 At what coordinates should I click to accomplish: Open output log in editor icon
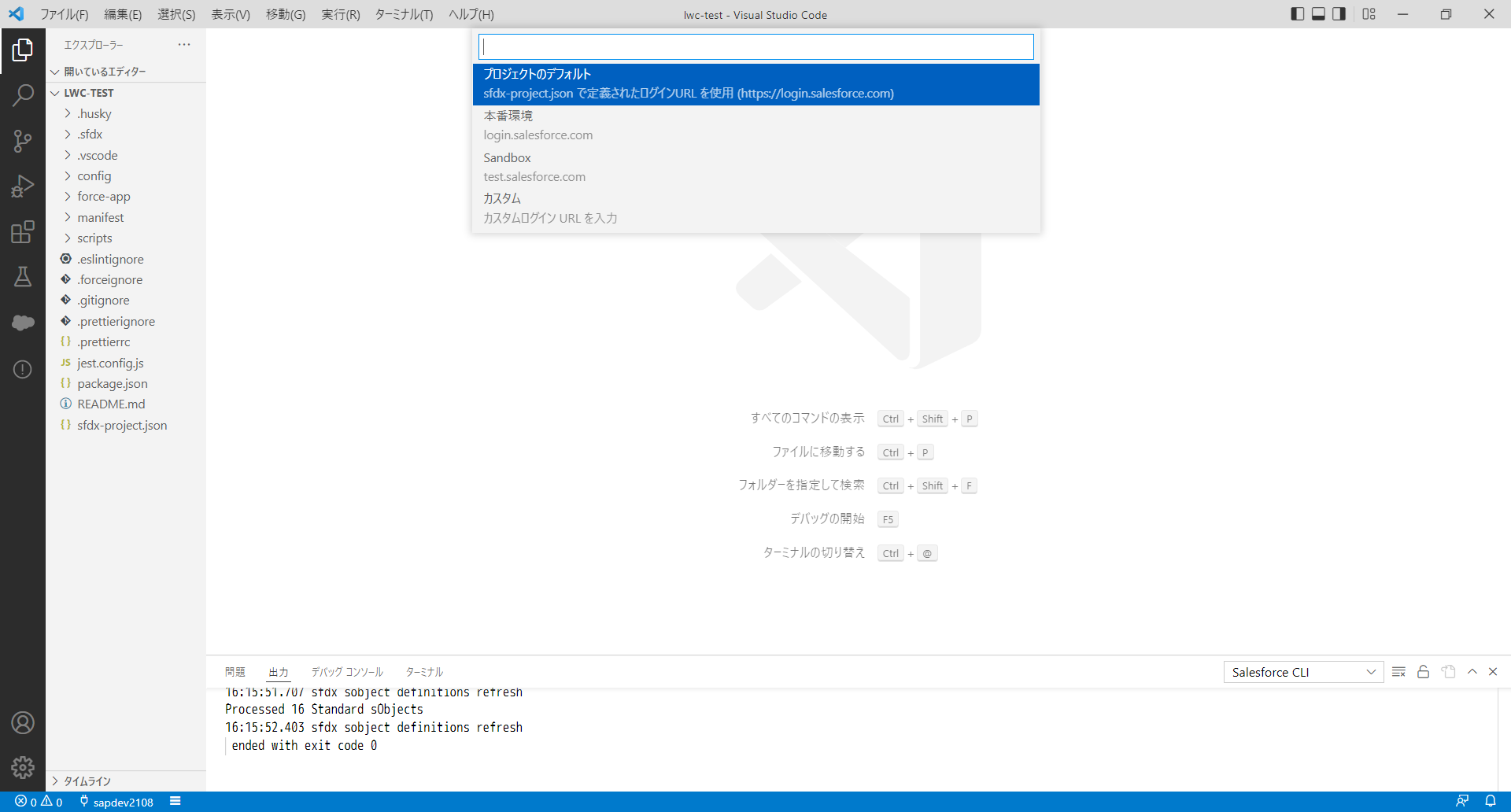click(1448, 672)
